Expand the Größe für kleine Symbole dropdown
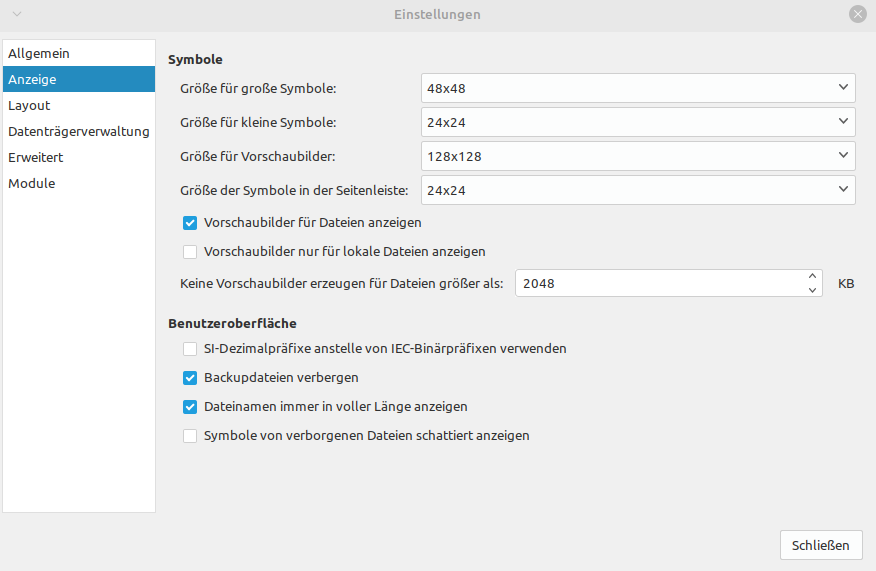The width and height of the screenshot is (876, 571). pos(638,123)
